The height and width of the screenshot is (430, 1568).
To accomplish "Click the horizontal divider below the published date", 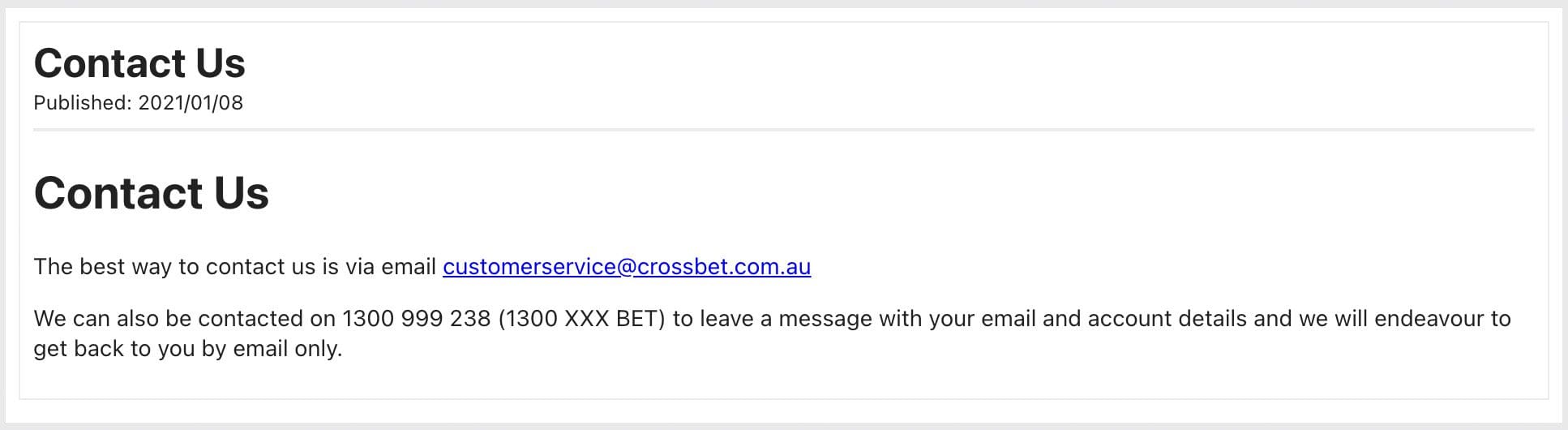I will point(784,130).
